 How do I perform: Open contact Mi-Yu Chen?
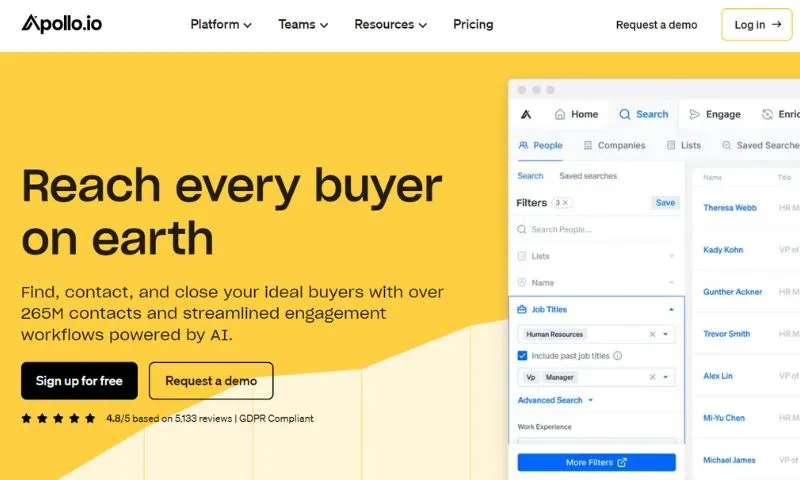(x=723, y=418)
